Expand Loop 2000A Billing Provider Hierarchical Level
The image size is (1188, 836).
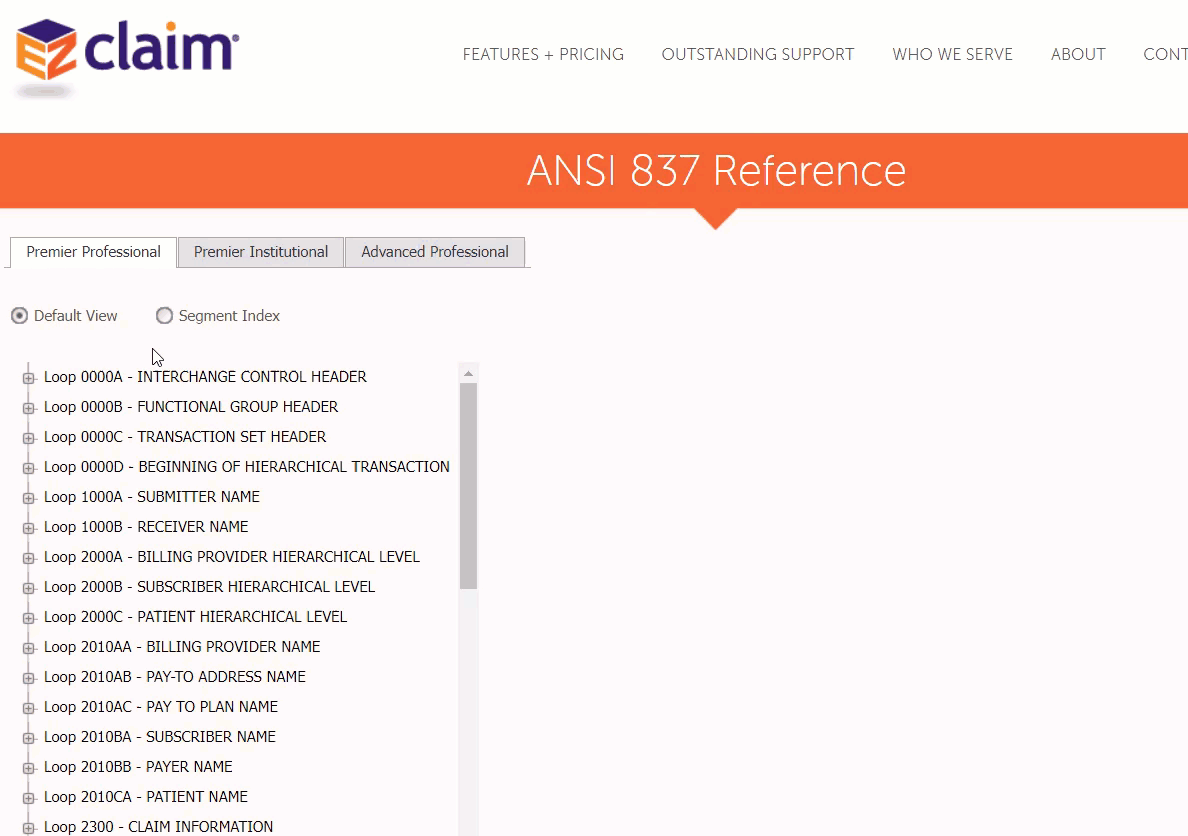[x=29, y=558]
